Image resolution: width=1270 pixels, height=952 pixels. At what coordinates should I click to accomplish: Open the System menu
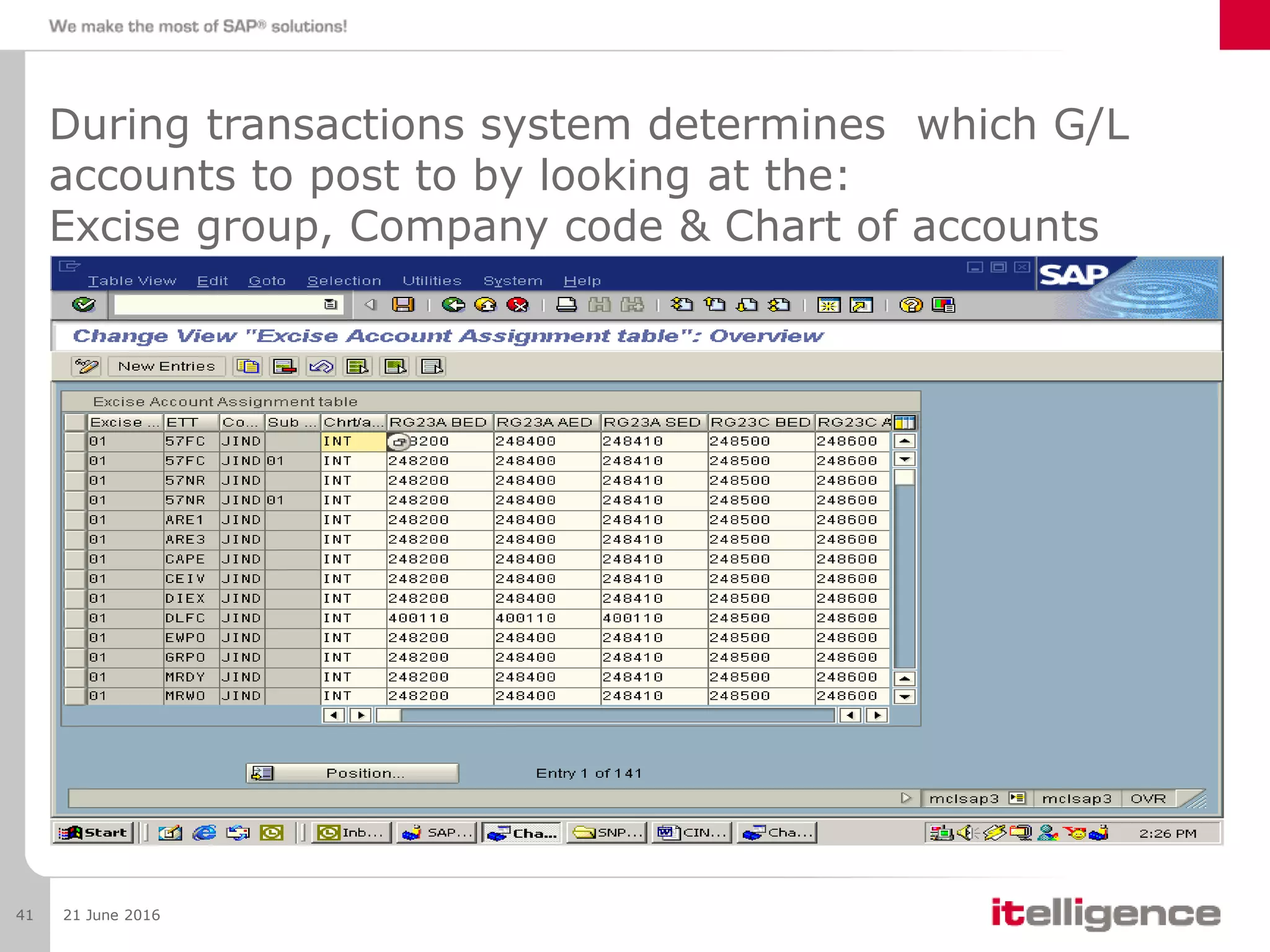pyautogui.click(x=513, y=281)
